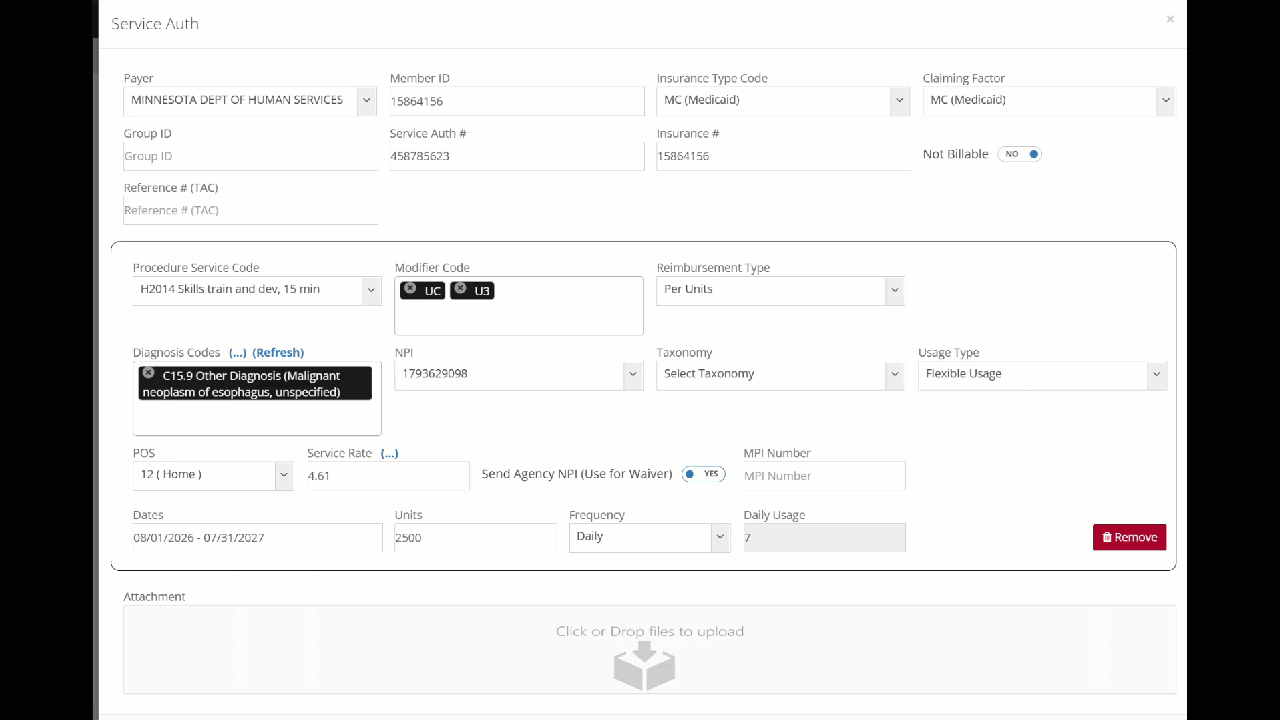Click the ellipsis link next to Diagnosis Codes
1280x720 pixels.
(237, 353)
